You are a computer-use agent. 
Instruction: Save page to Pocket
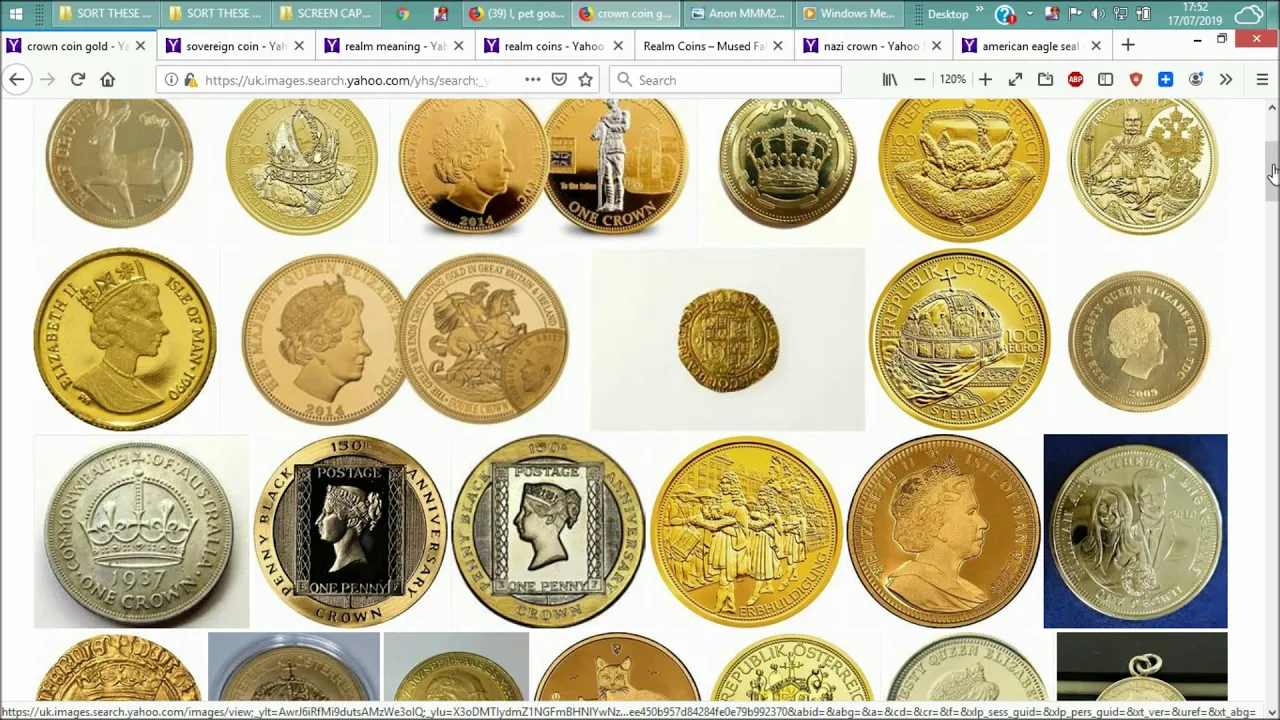559,80
